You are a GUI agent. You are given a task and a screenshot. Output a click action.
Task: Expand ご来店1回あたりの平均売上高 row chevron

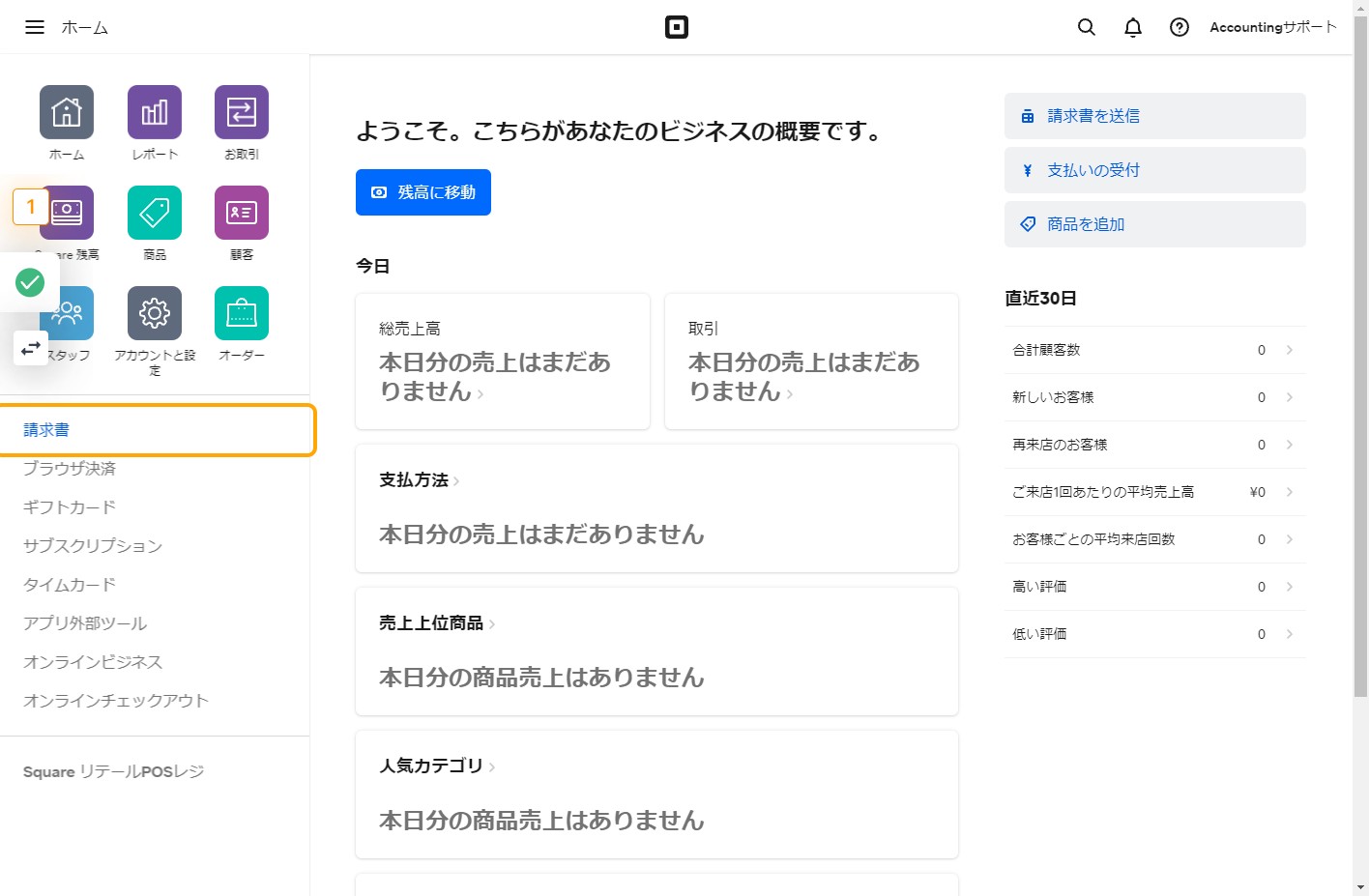1290,492
